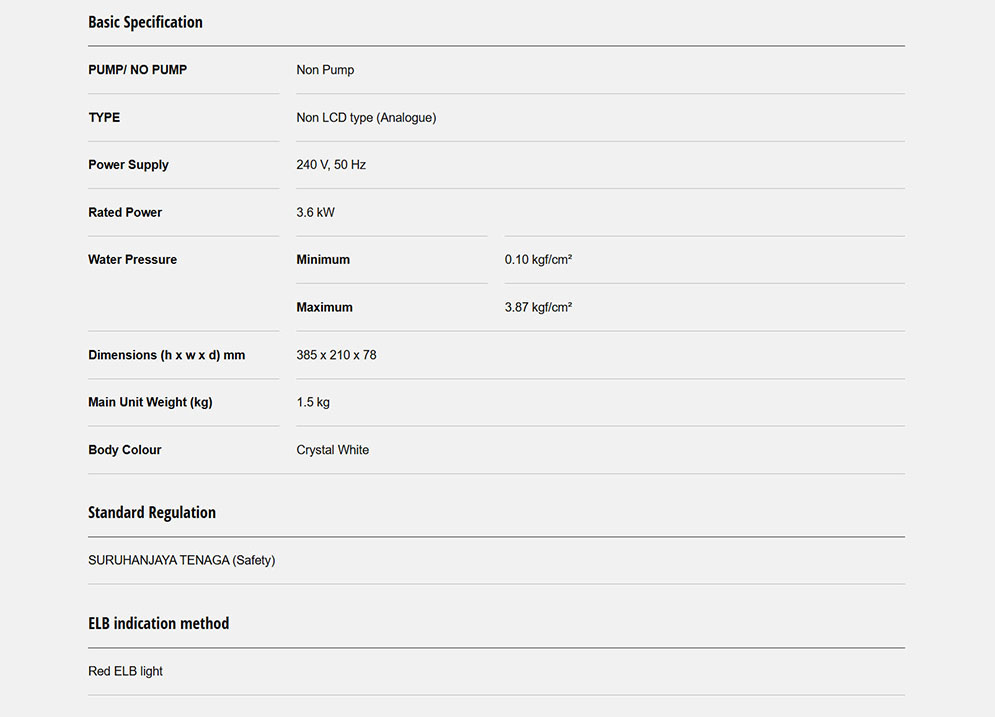Click the Water Pressure label

132,260
